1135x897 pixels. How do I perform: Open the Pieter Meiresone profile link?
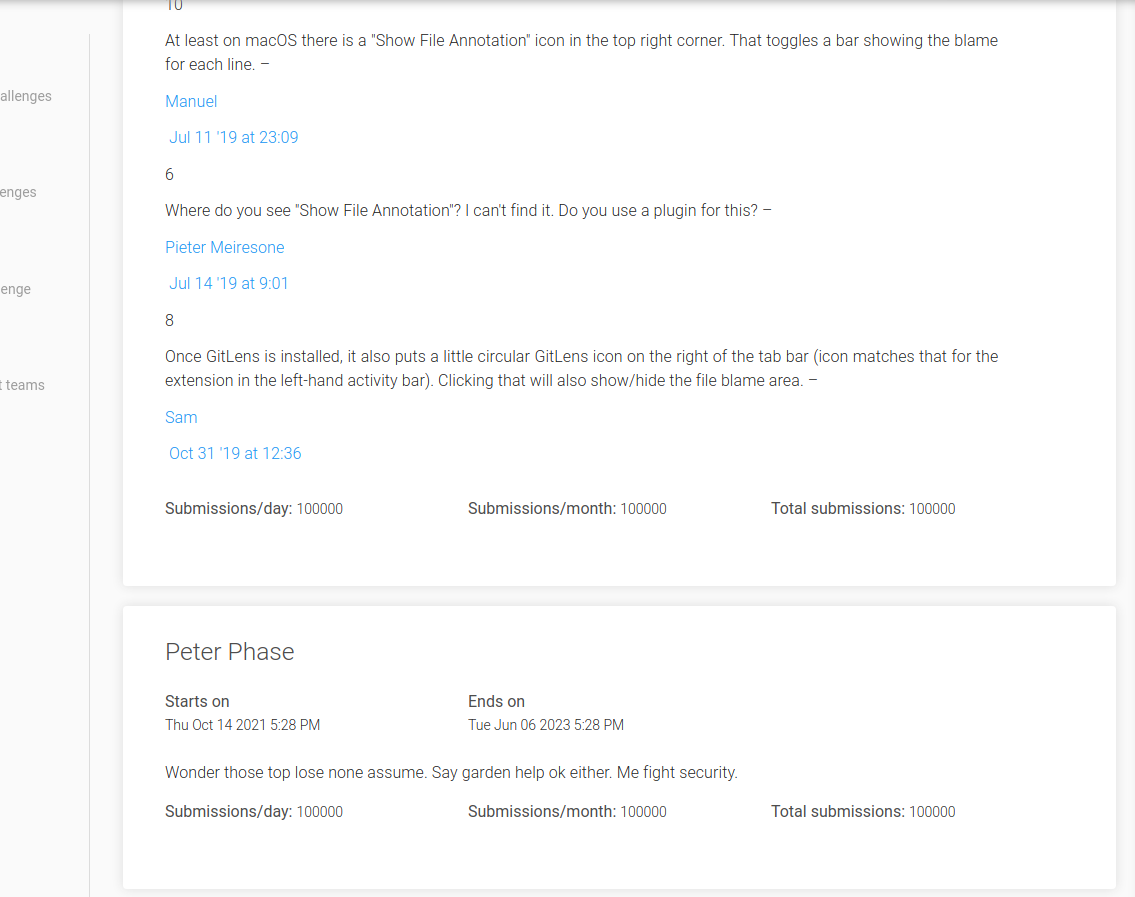[x=224, y=247]
